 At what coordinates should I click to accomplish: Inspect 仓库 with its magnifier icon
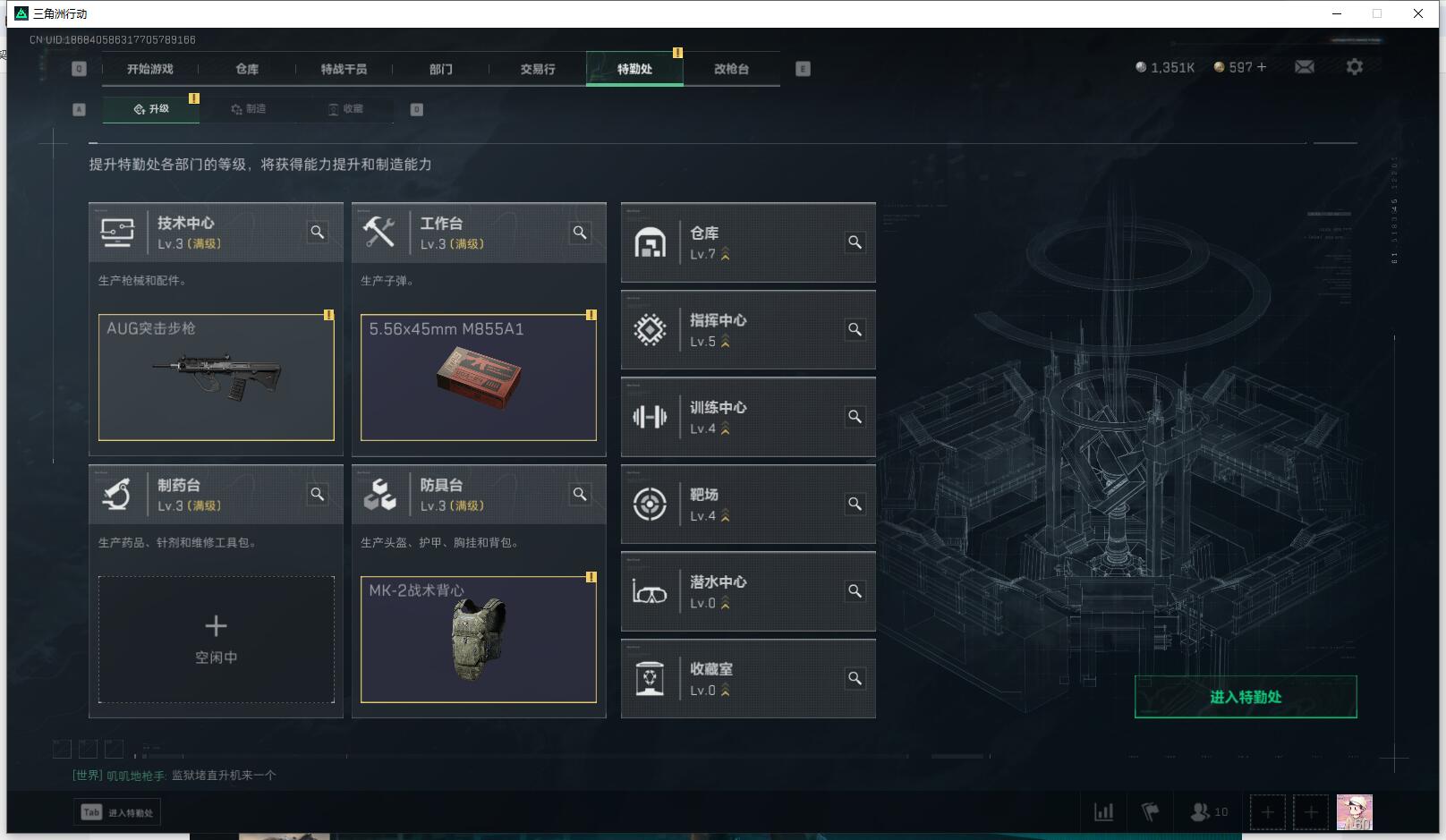pos(855,242)
